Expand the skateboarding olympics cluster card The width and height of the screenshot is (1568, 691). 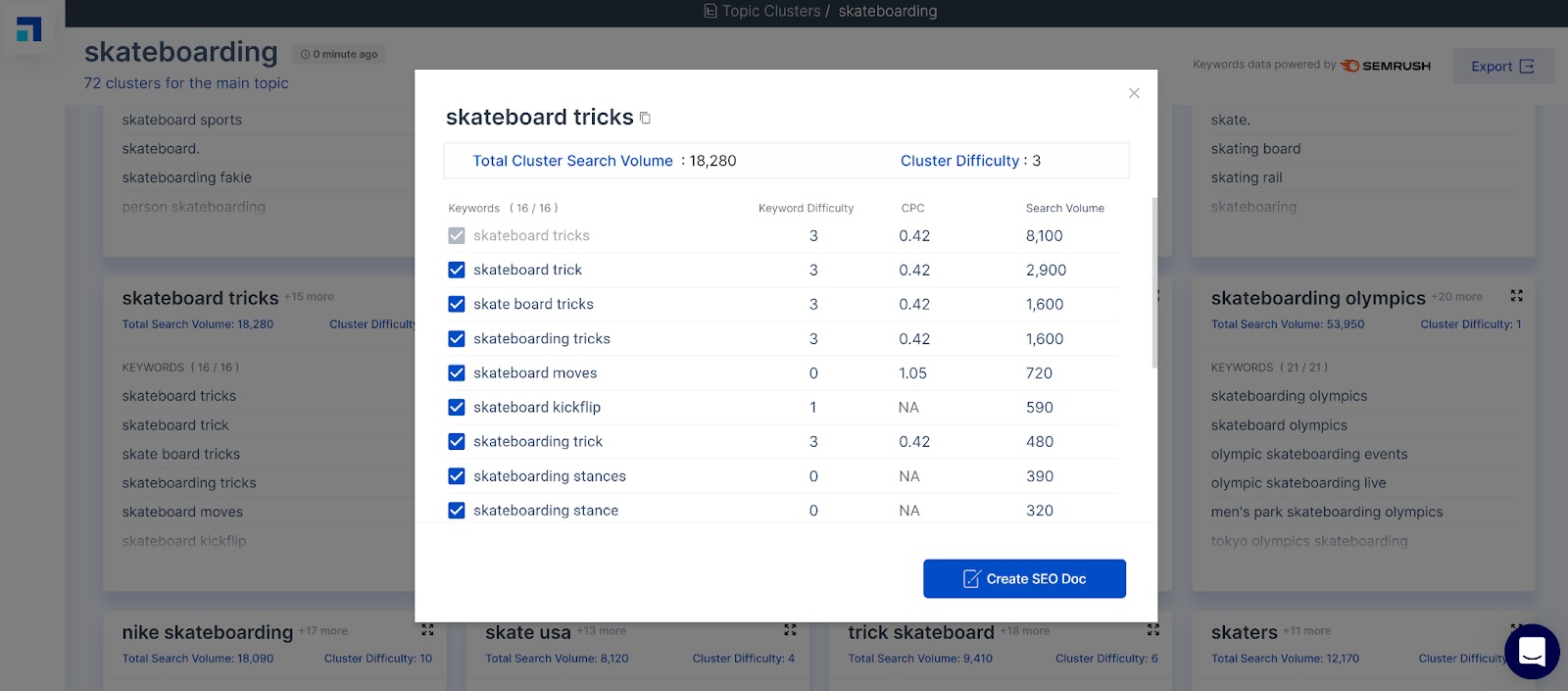[x=1516, y=296]
